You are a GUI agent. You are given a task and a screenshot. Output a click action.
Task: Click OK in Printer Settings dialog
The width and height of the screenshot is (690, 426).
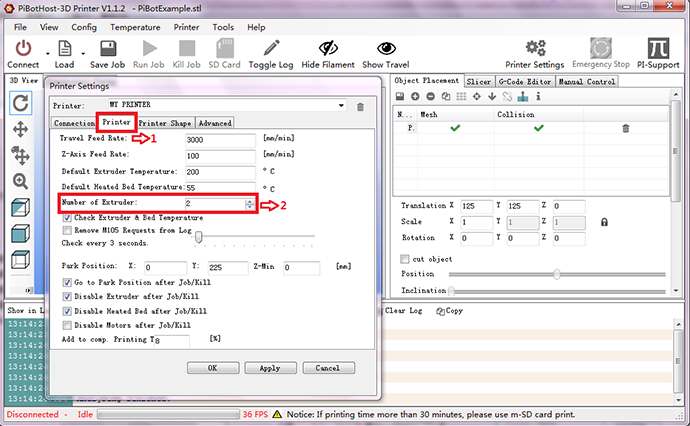pos(213,368)
